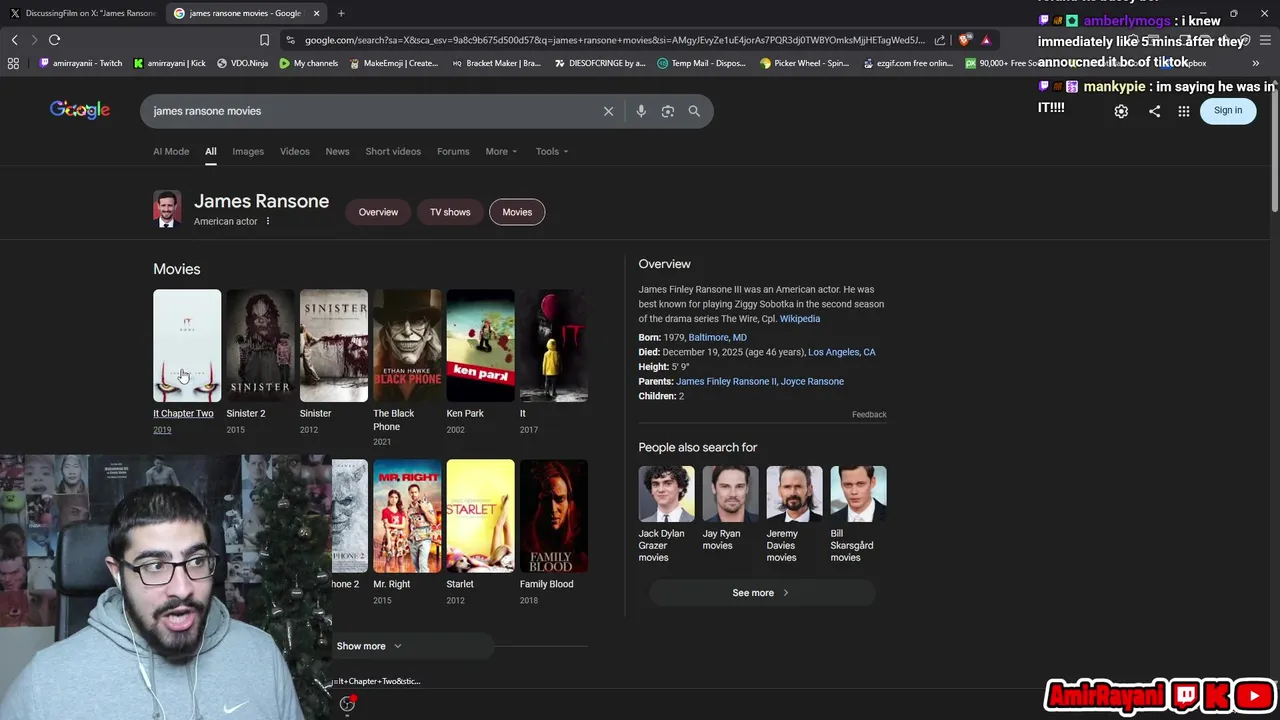The image size is (1280, 720).
Task: Open the Mr. Right movie poster
Action: [x=407, y=516]
